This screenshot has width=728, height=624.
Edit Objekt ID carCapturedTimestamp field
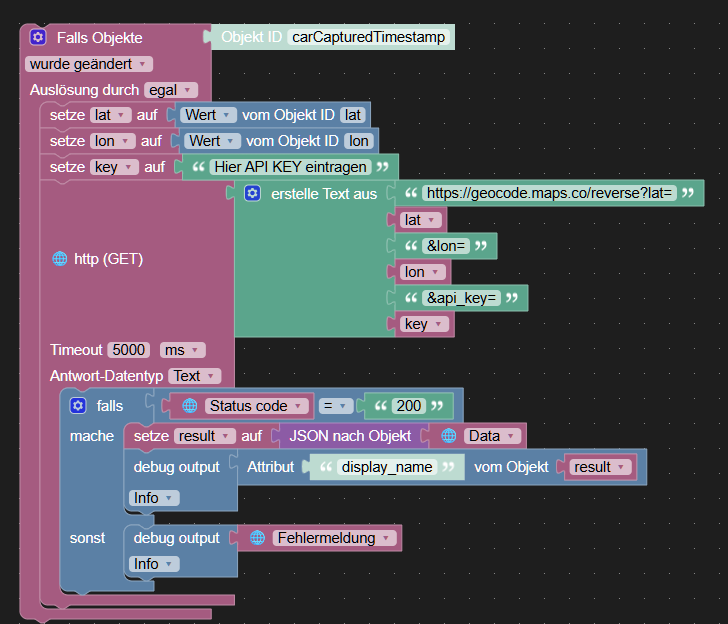[x=369, y=37]
